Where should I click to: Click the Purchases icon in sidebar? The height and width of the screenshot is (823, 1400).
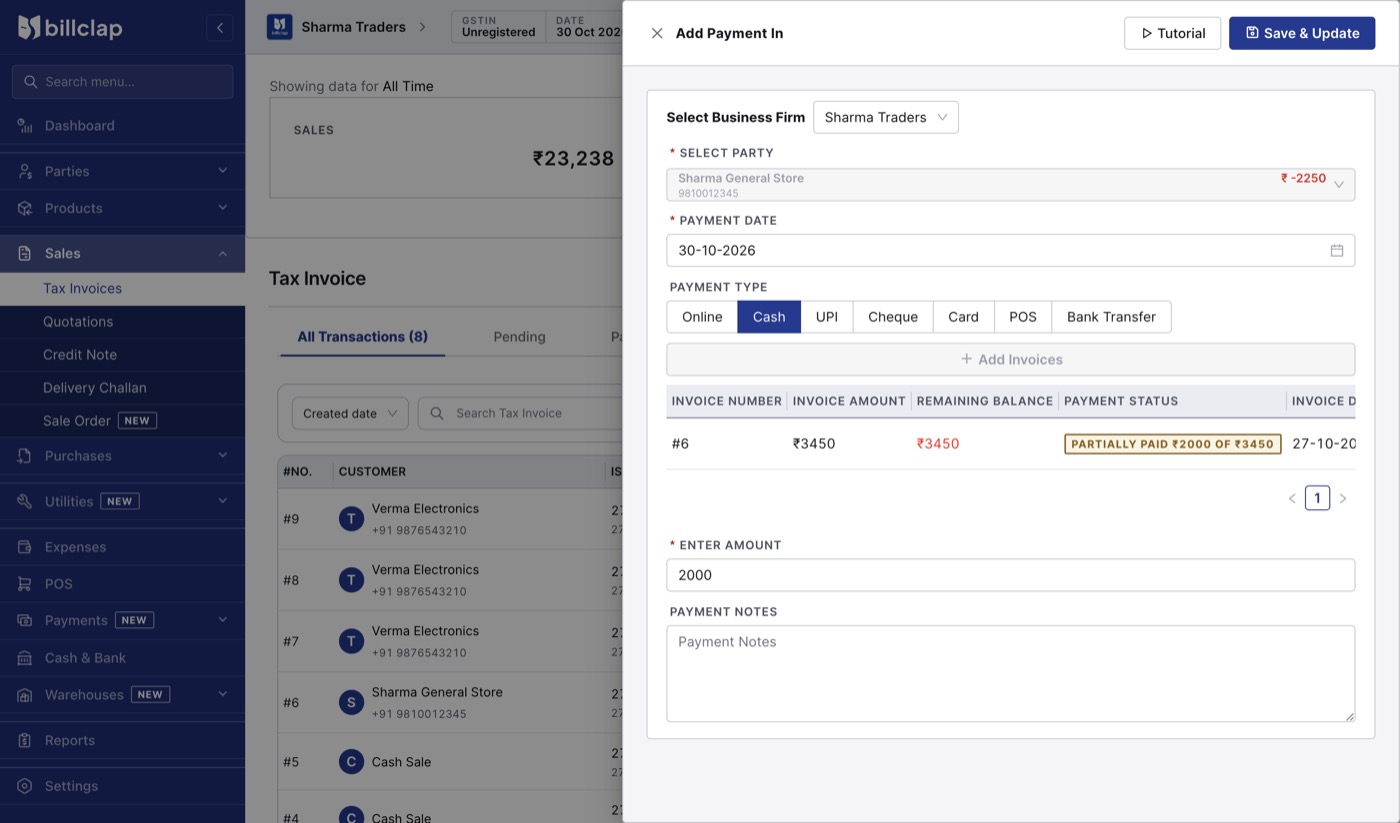pos(25,455)
